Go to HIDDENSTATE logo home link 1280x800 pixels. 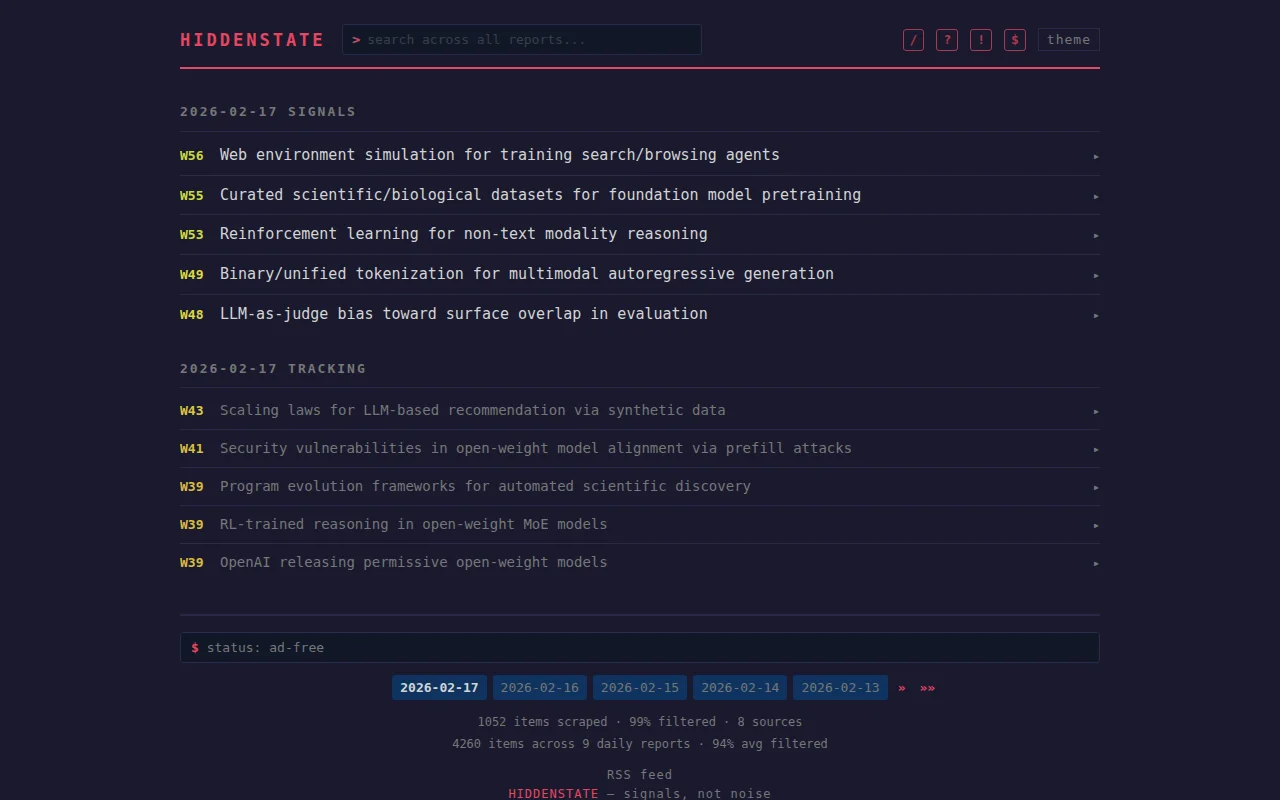pyautogui.click(x=252, y=40)
